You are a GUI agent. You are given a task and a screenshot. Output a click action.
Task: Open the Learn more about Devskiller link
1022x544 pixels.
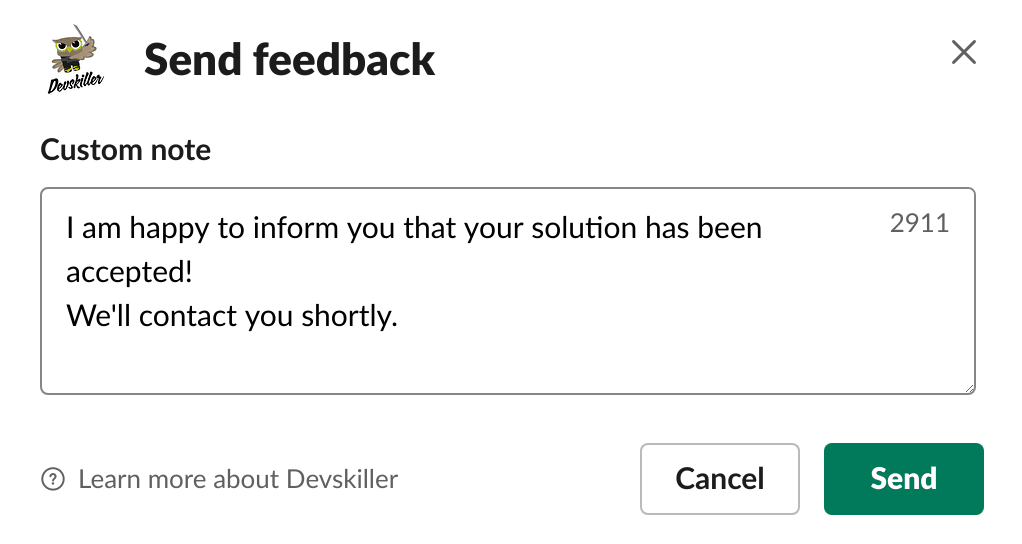pyautogui.click(x=238, y=479)
